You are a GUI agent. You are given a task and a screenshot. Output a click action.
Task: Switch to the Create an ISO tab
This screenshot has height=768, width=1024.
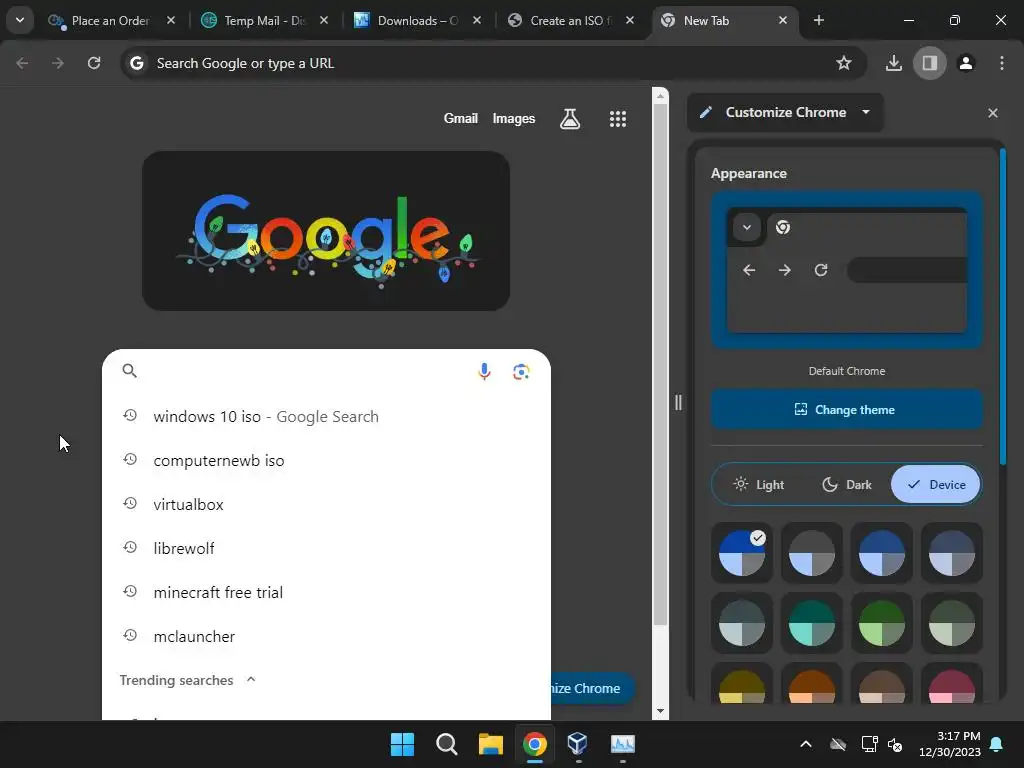pos(570,21)
